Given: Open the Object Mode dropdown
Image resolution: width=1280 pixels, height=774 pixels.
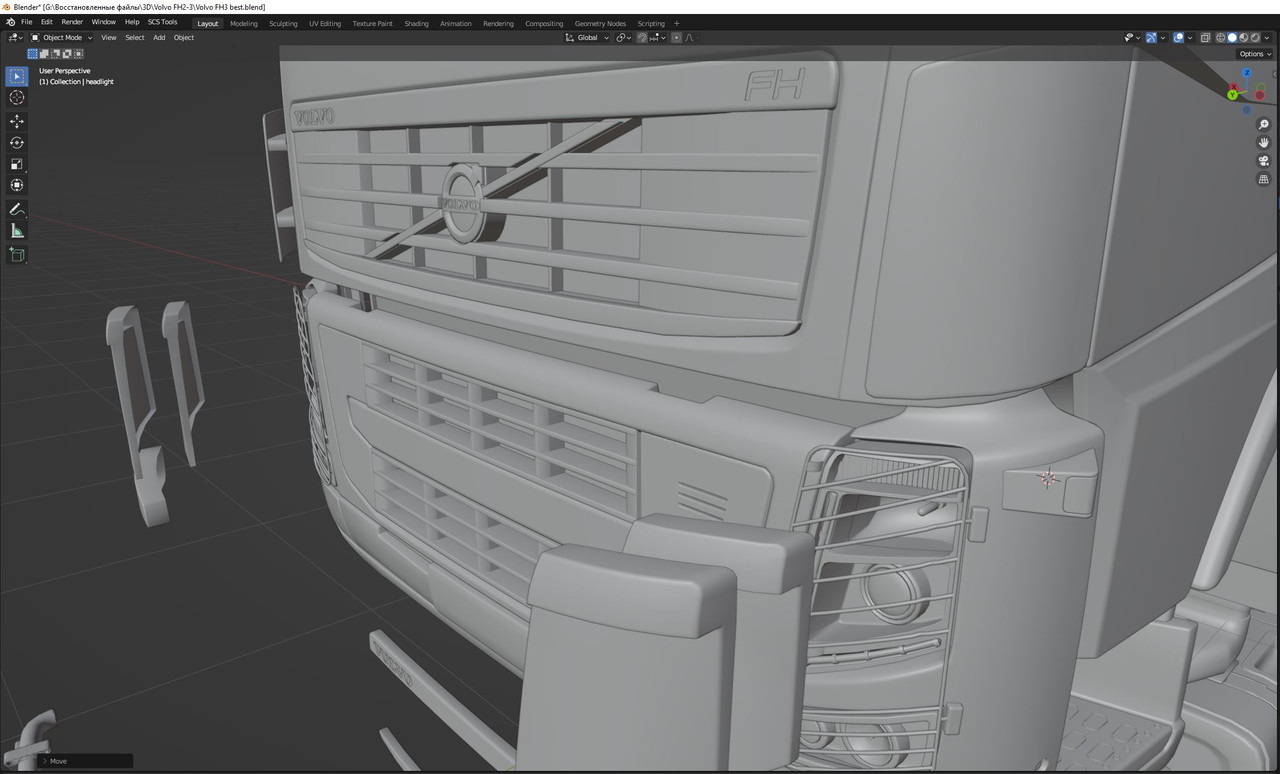Looking at the screenshot, I should (x=61, y=37).
